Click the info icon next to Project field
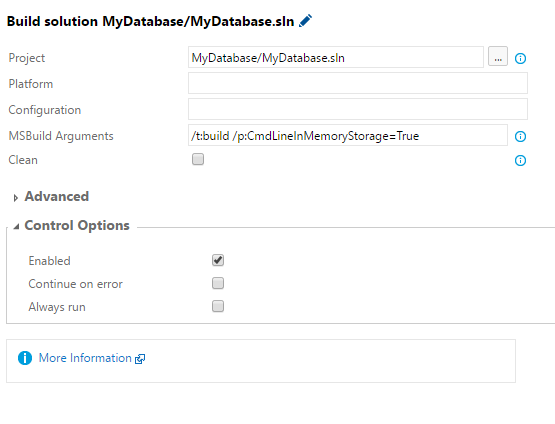The width and height of the screenshot is (555, 424). pyautogui.click(x=520, y=58)
